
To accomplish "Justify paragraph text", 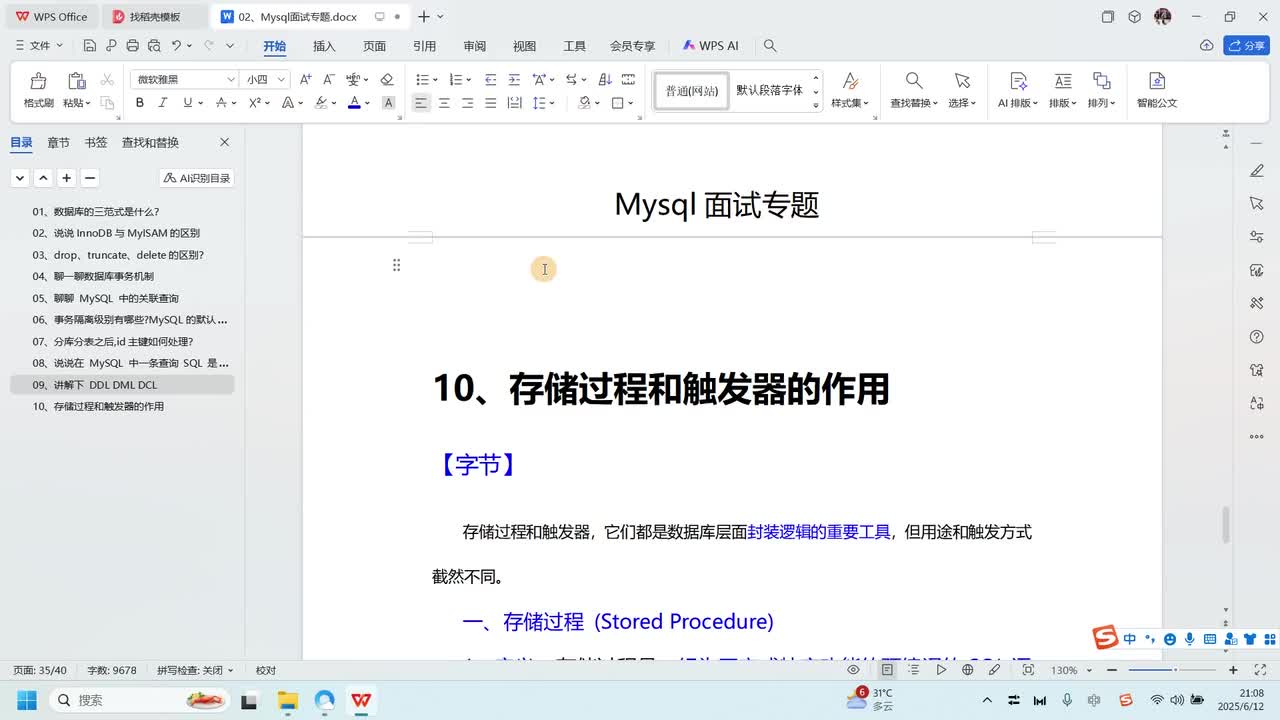I will [490, 103].
